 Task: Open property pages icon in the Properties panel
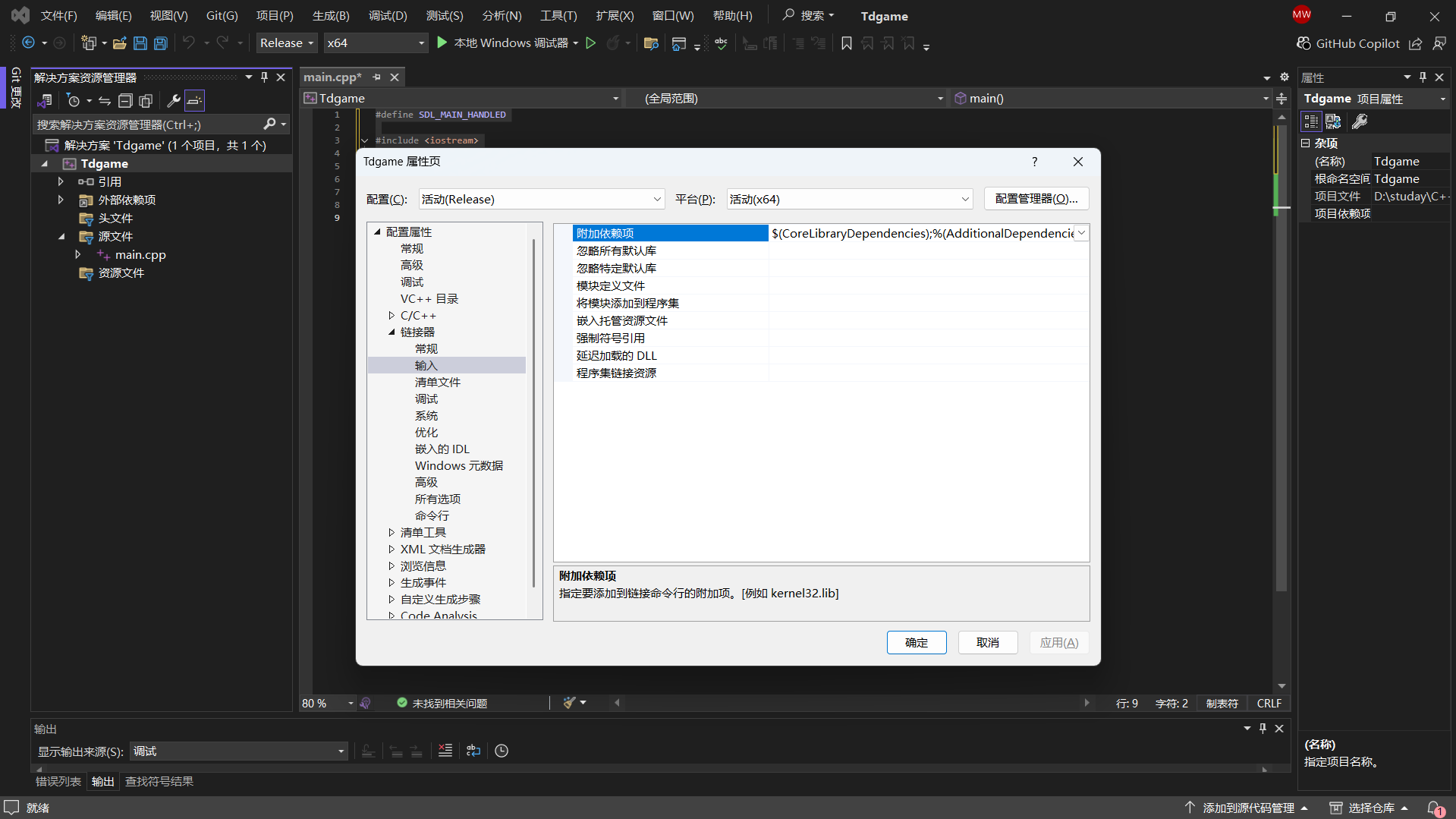1360,121
